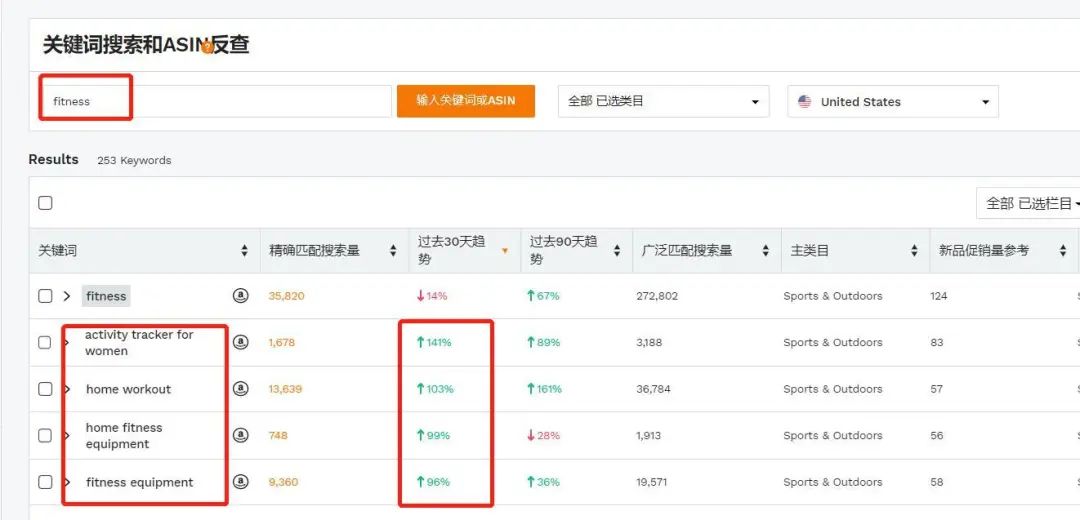Check the select-all checkbox above table
The width and height of the screenshot is (1080, 520).
pos(45,203)
